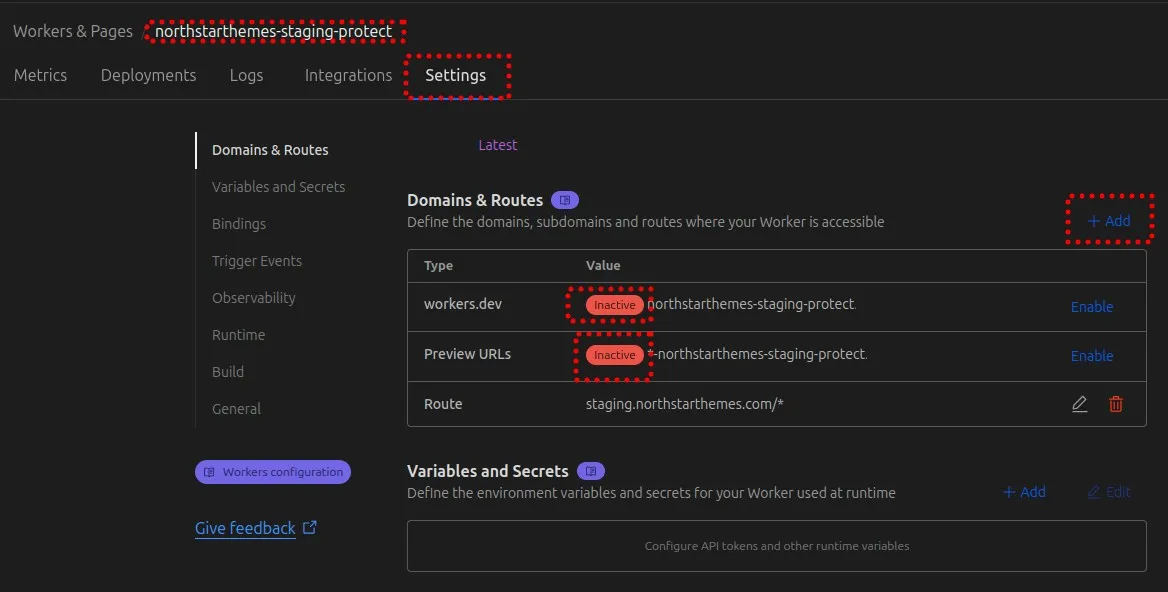1168x592 pixels.
Task: Open Trigger Events section
Action: [x=257, y=261]
